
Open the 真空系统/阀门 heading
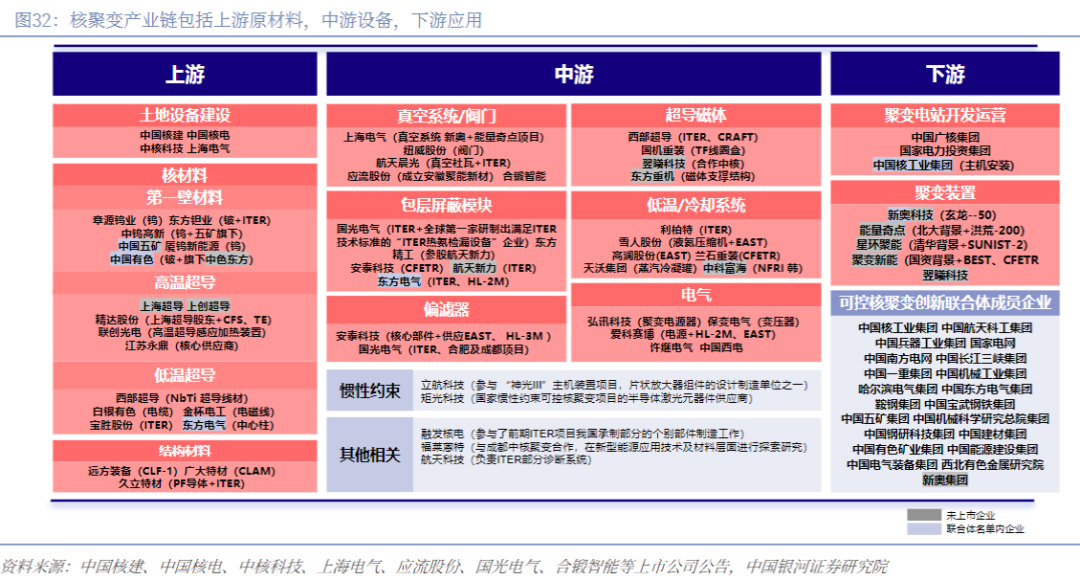point(446,115)
